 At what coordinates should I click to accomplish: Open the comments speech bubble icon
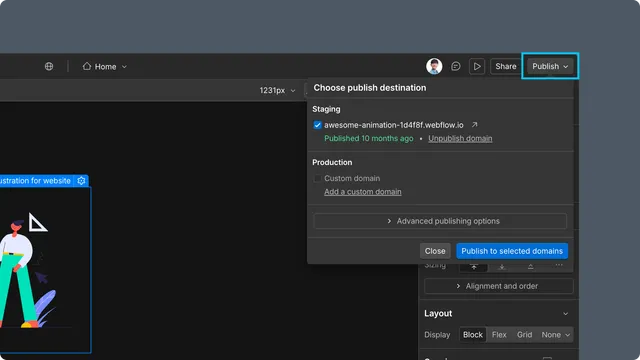(456, 66)
